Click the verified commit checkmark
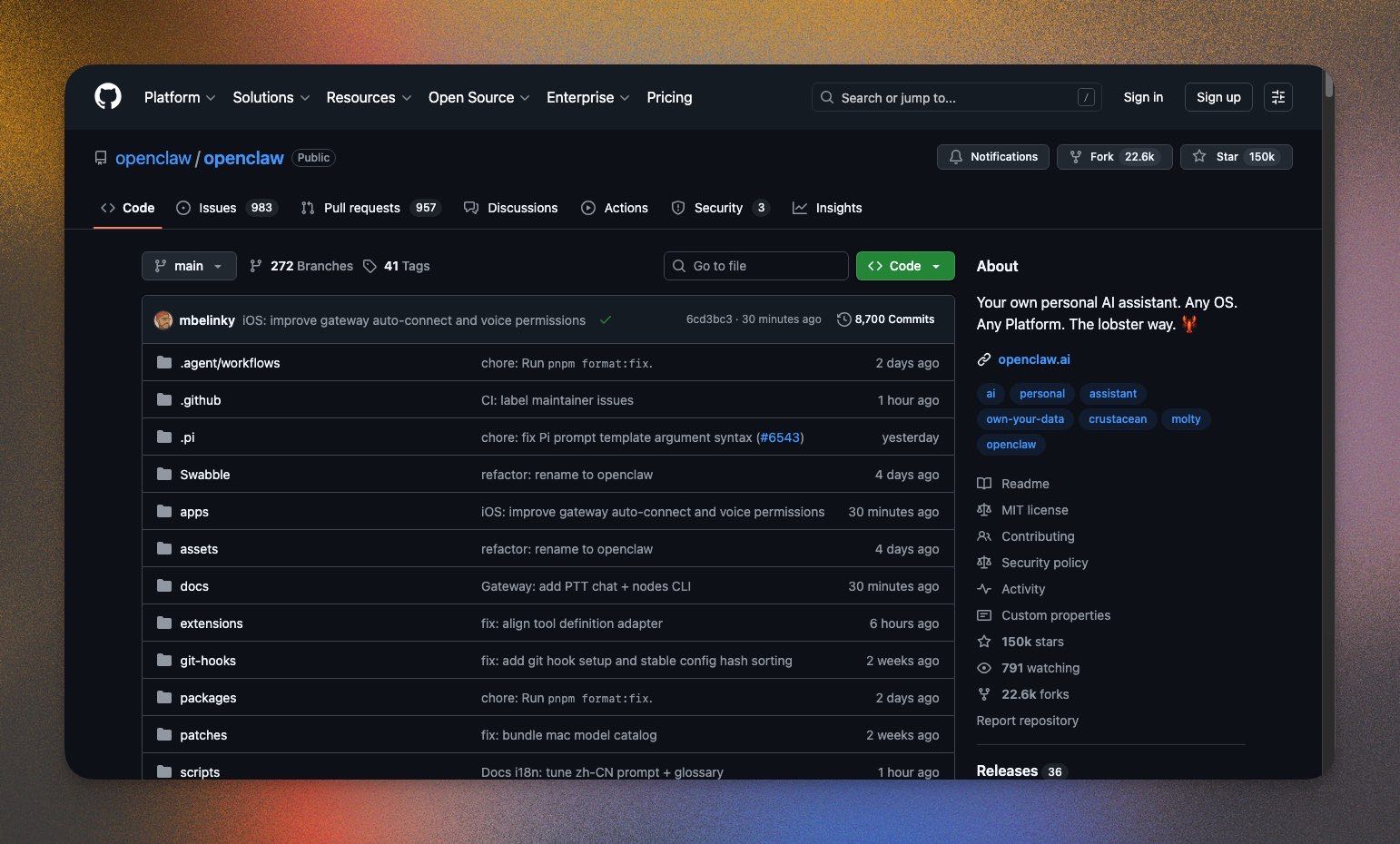 (606, 319)
